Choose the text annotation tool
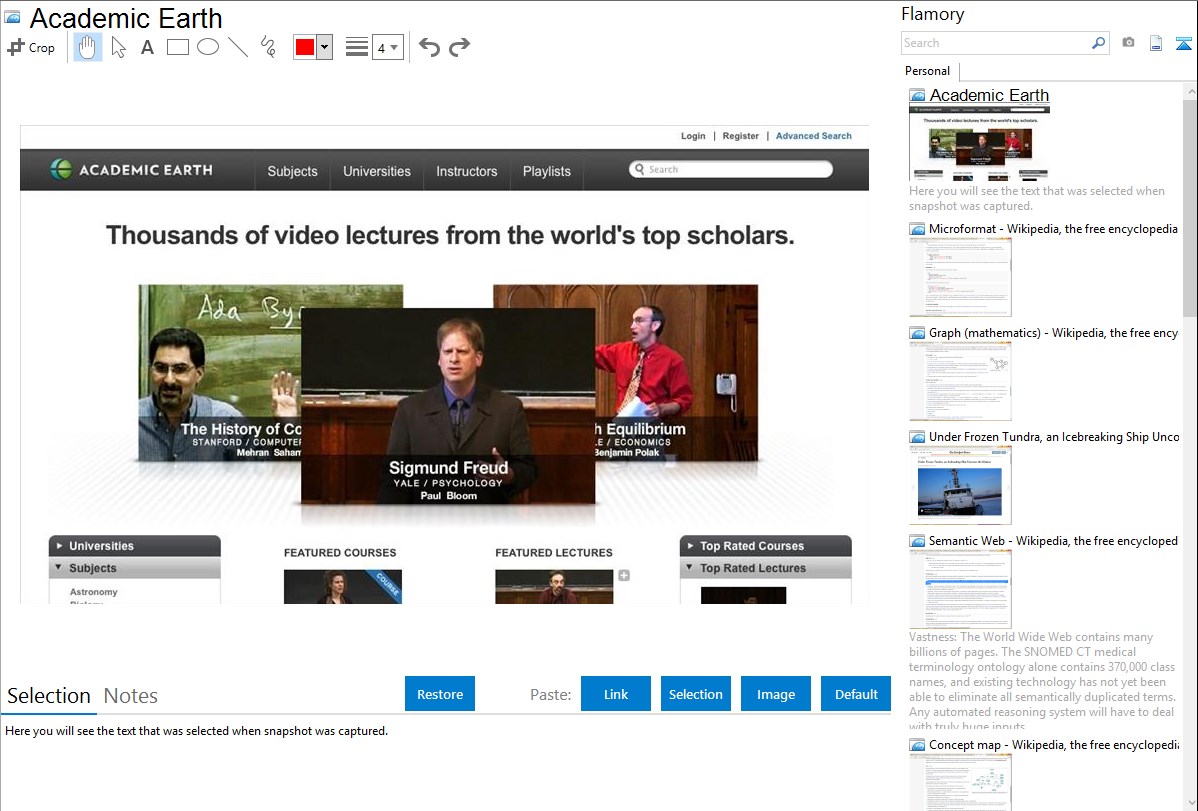The height and width of the screenshot is (811, 1198). pyautogui.click(x=147, y=47)
